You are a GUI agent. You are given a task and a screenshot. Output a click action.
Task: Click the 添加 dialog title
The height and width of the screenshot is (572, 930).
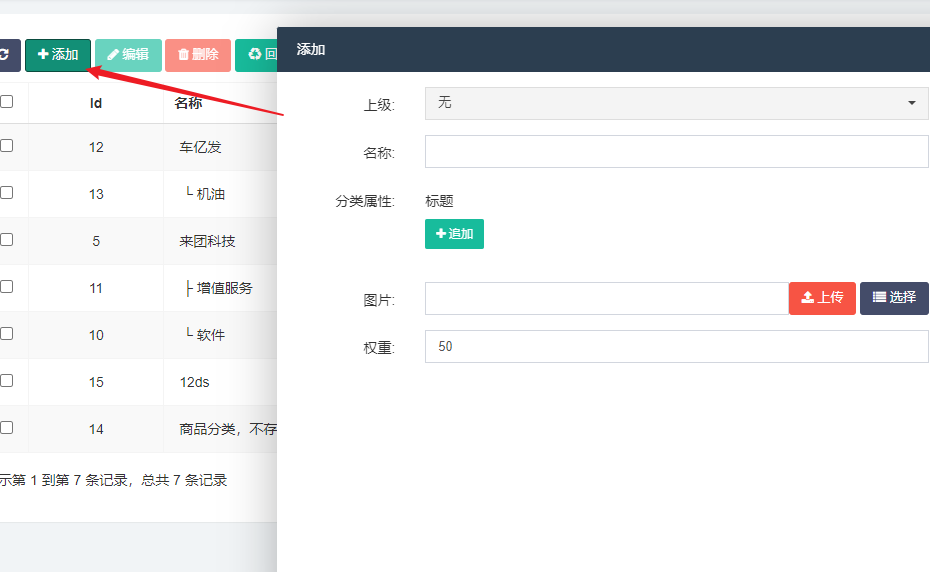[x=311, y=49]
